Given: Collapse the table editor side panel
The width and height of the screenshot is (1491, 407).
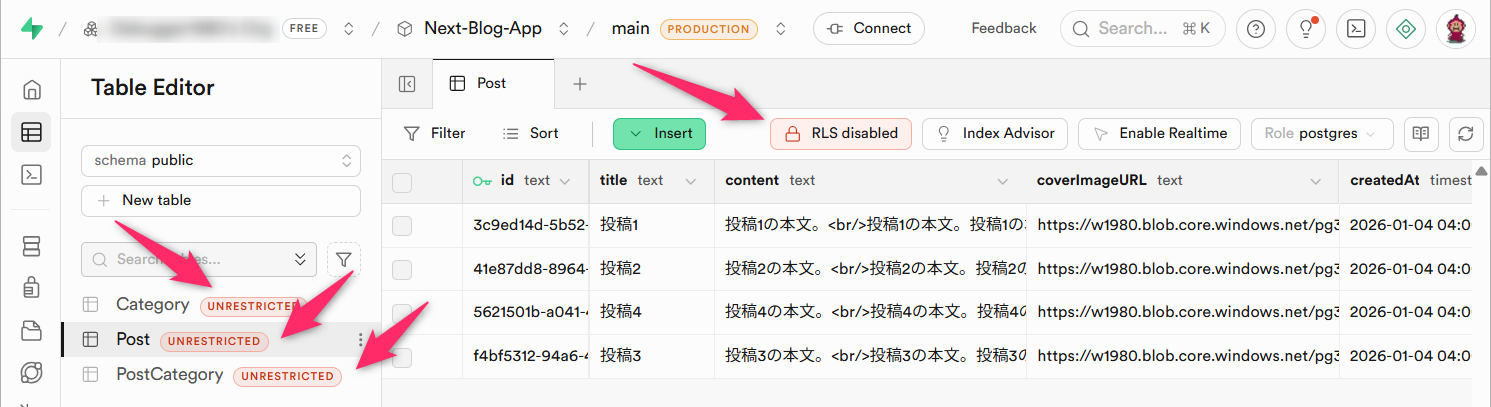Looking at the screenshot, I should [407, 84].
